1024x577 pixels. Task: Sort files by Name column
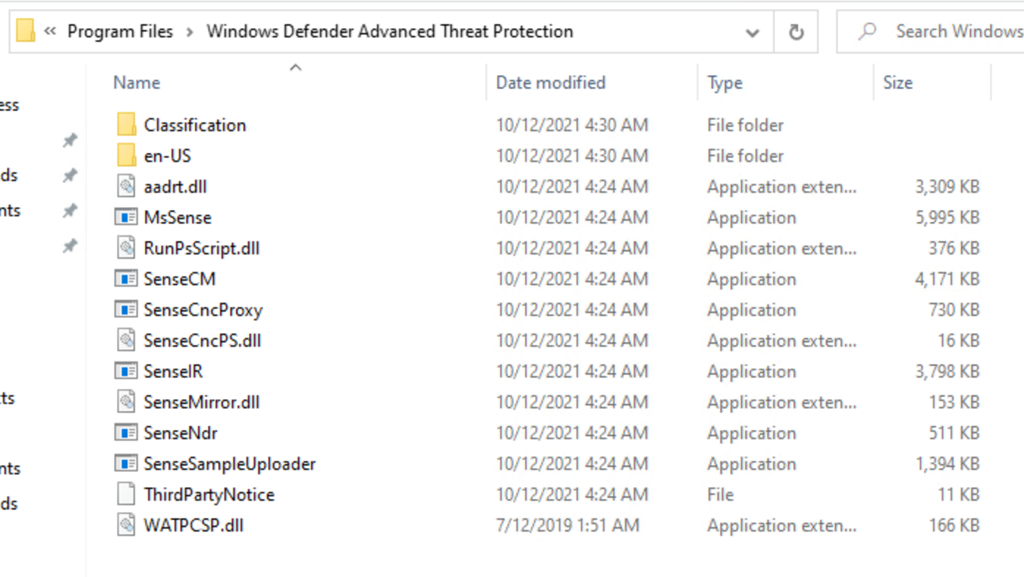tap(137, 83)
